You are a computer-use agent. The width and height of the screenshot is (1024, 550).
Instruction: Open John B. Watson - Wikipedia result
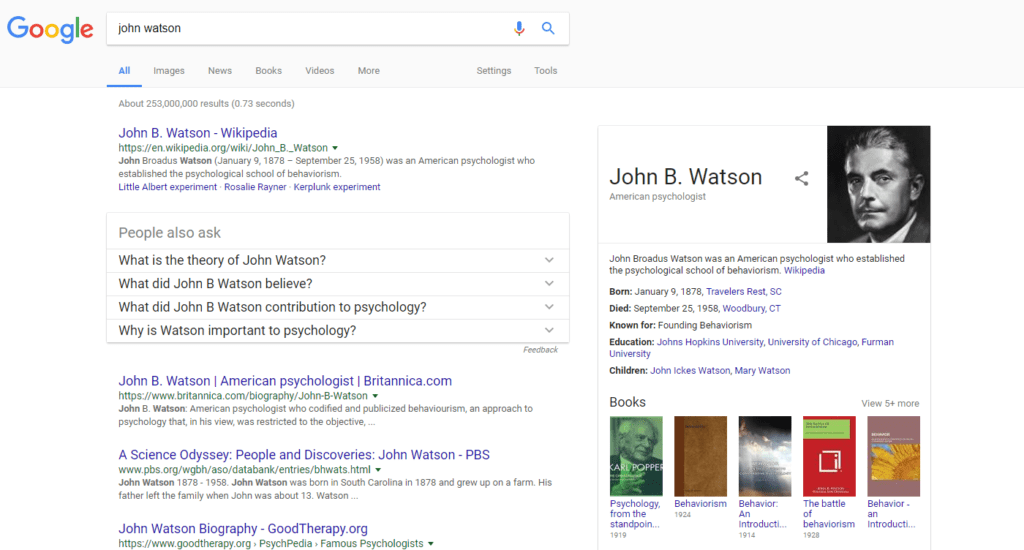pyautogui.click(x=198, y=133)
